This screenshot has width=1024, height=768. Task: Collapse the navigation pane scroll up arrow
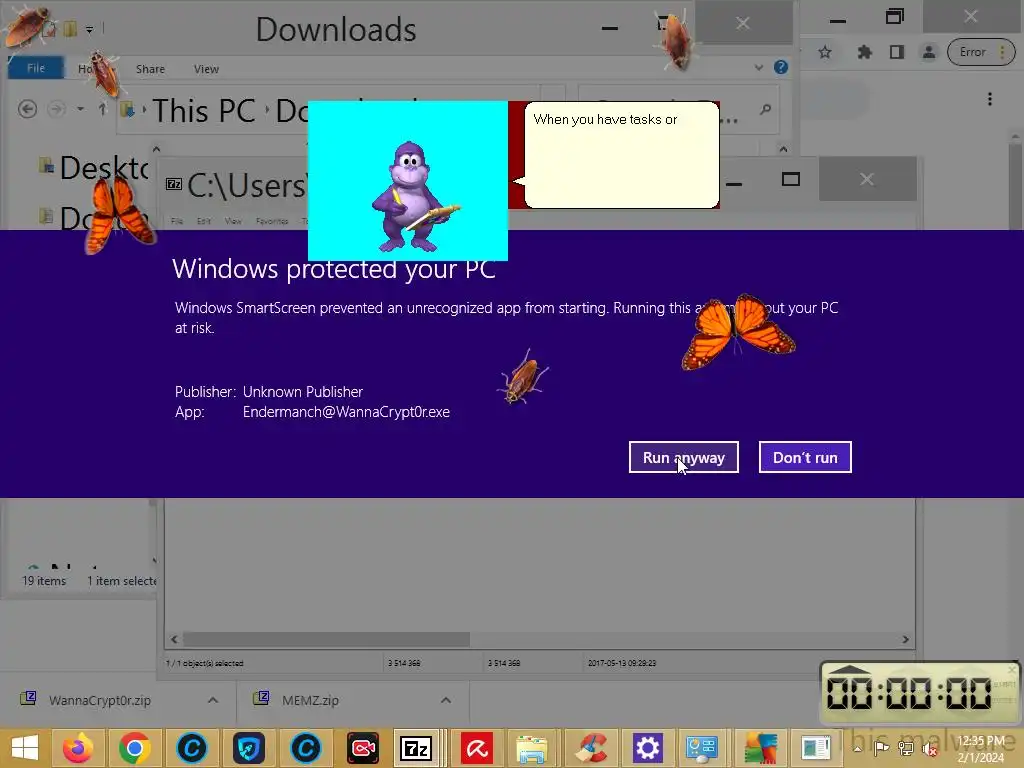[156, 150]
